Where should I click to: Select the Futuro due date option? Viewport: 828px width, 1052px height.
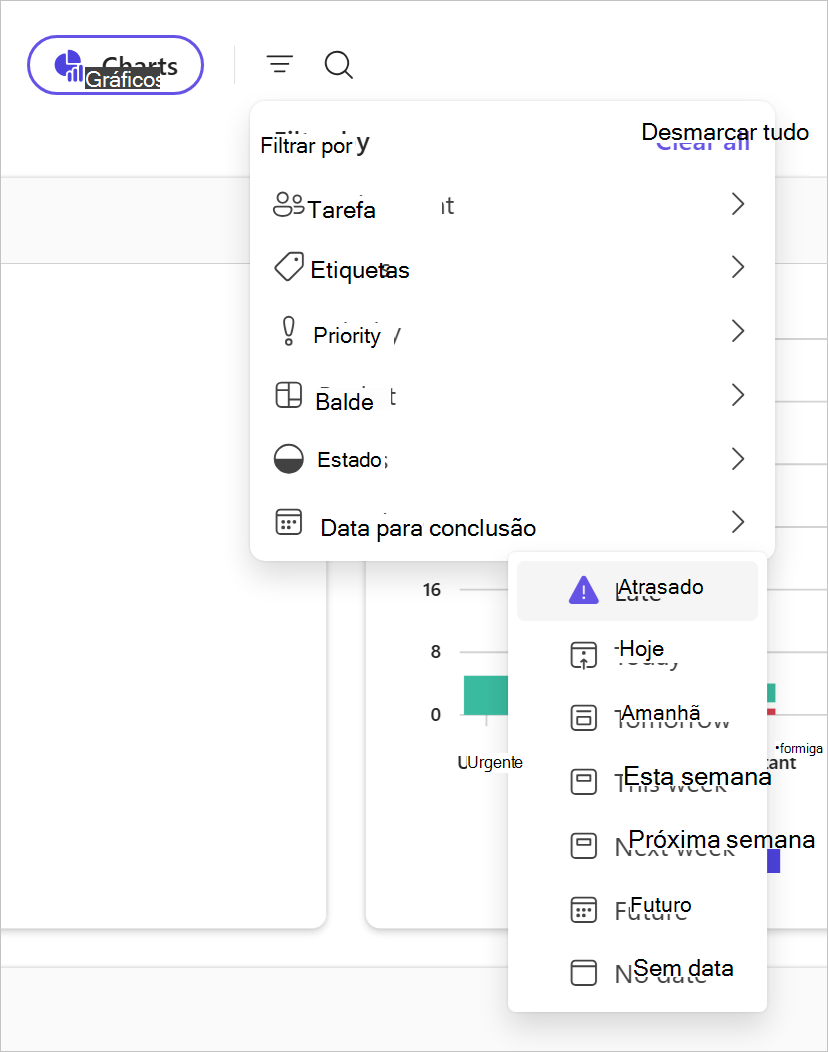pyautogui.click(x=637, y=910)
